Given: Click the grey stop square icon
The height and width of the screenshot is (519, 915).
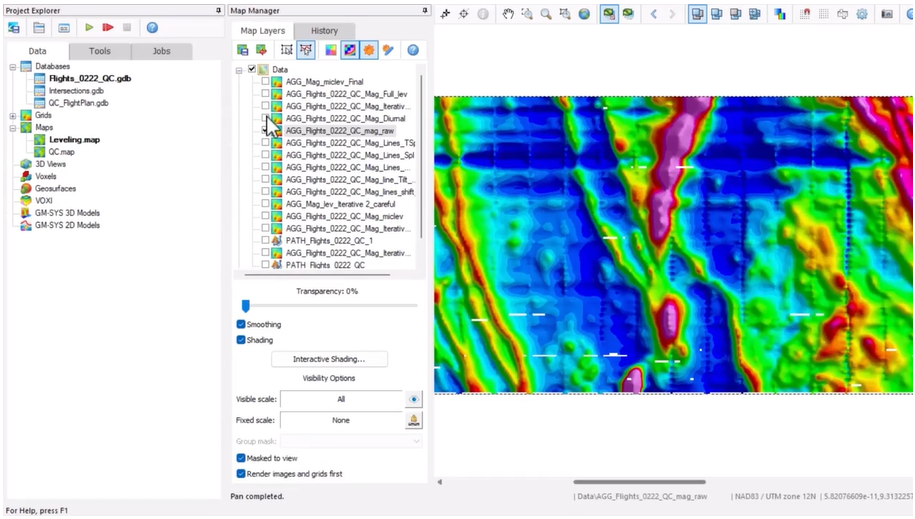Looking at the screenshot, I should [x=127, y=27].
